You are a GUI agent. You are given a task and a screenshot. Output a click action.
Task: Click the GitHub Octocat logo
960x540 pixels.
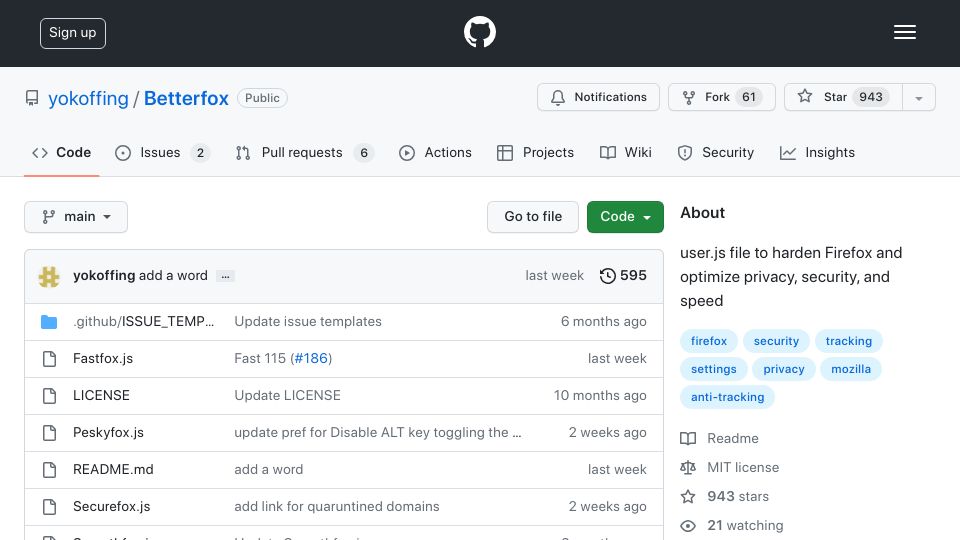(x=479, y=32)
